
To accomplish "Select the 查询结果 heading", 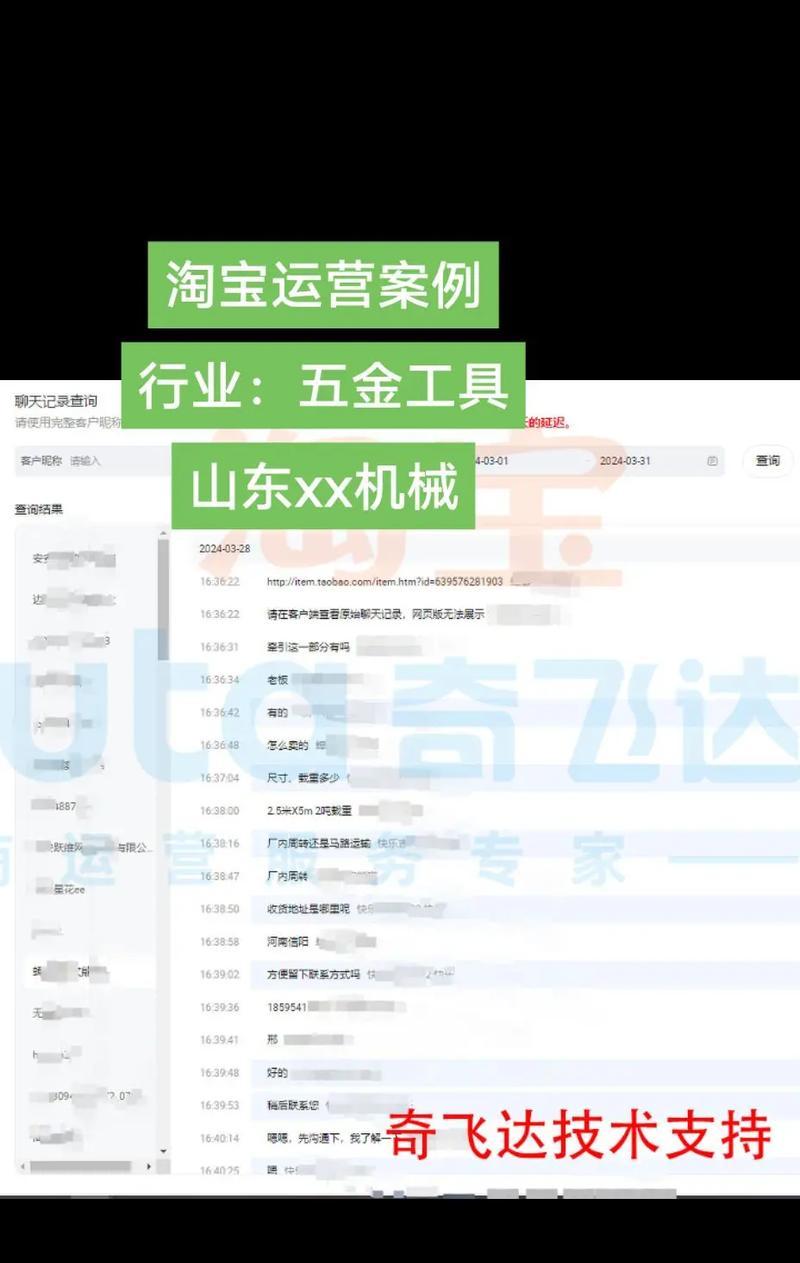I will (x=40, y=508).
